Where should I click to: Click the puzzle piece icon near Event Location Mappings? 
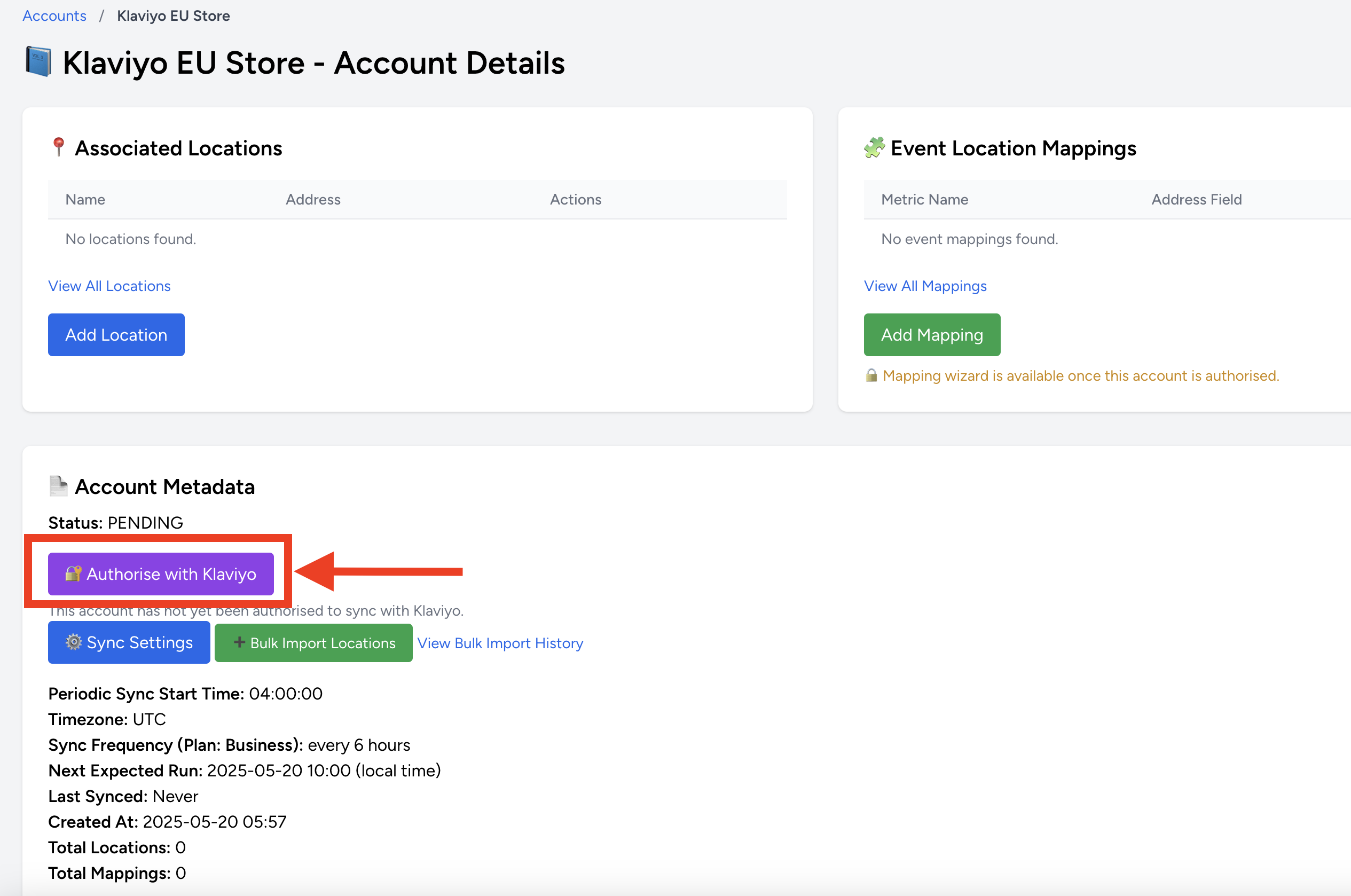[874, 147]
